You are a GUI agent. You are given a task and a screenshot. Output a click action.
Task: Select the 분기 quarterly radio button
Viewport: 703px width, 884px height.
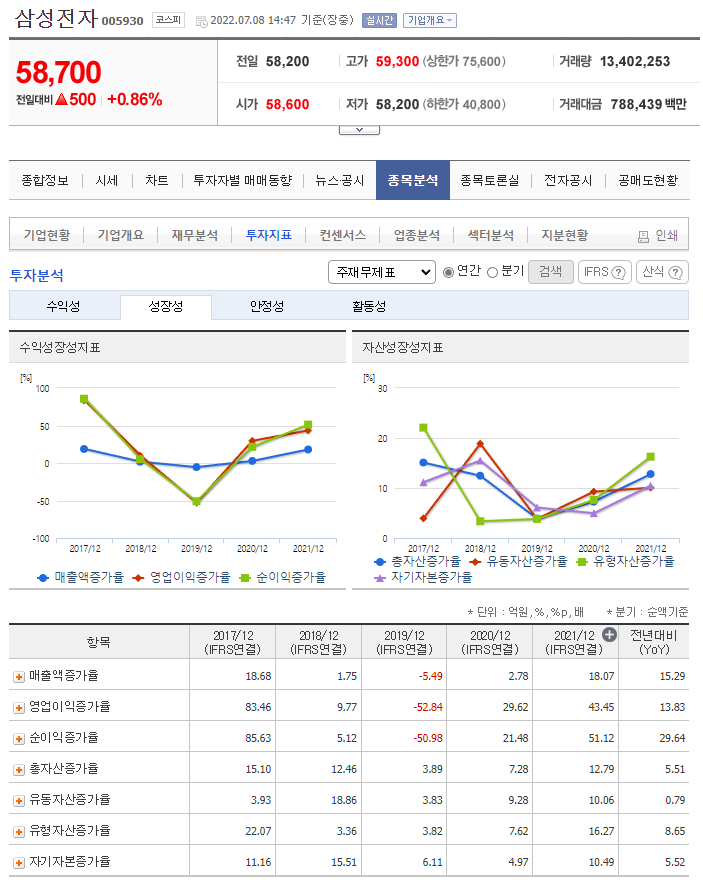pyautogui.click(x=492, y=272)
